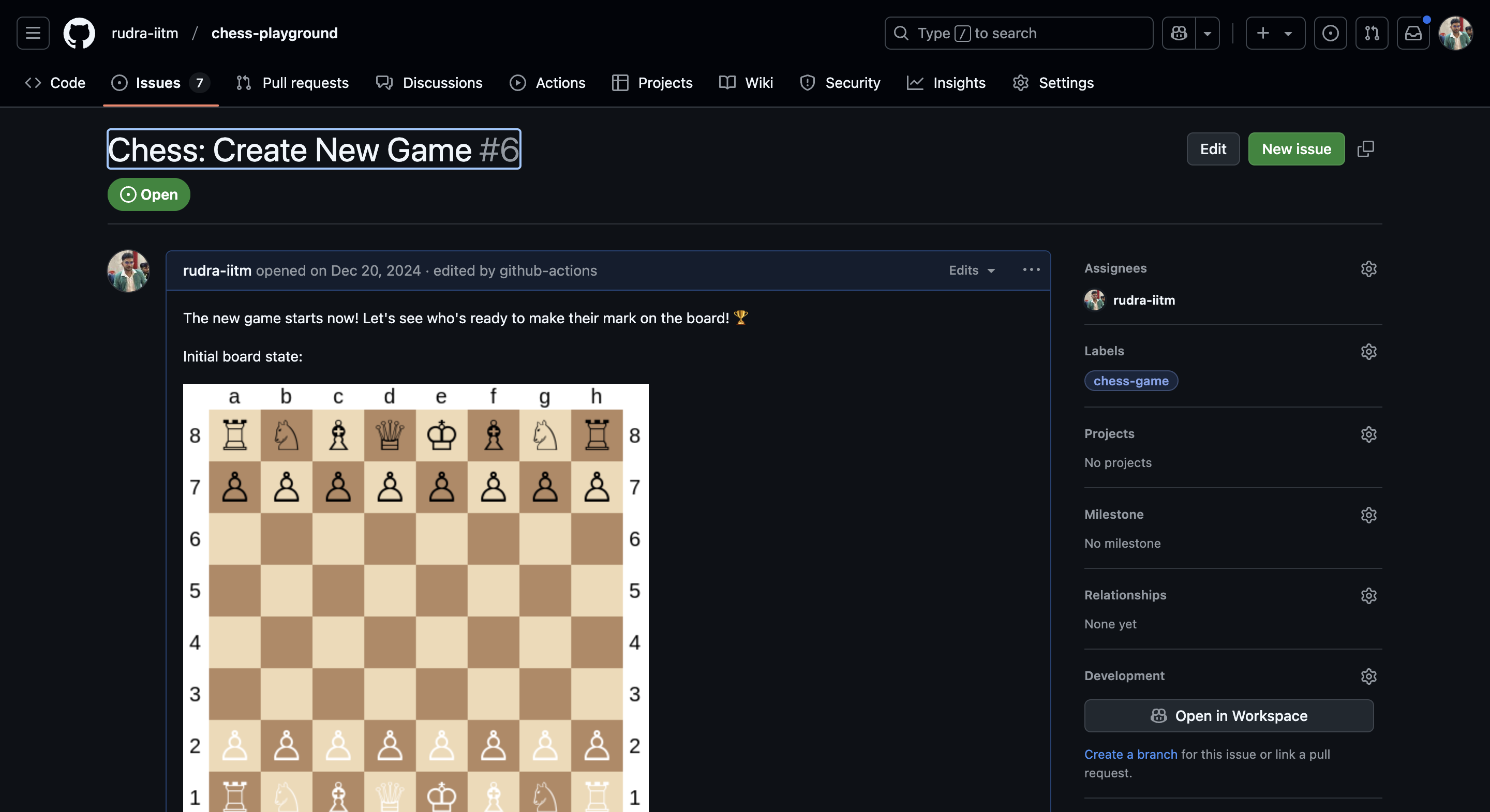Open comment options three-dot menu
1490x812 pixels.
coord(1031,270)
